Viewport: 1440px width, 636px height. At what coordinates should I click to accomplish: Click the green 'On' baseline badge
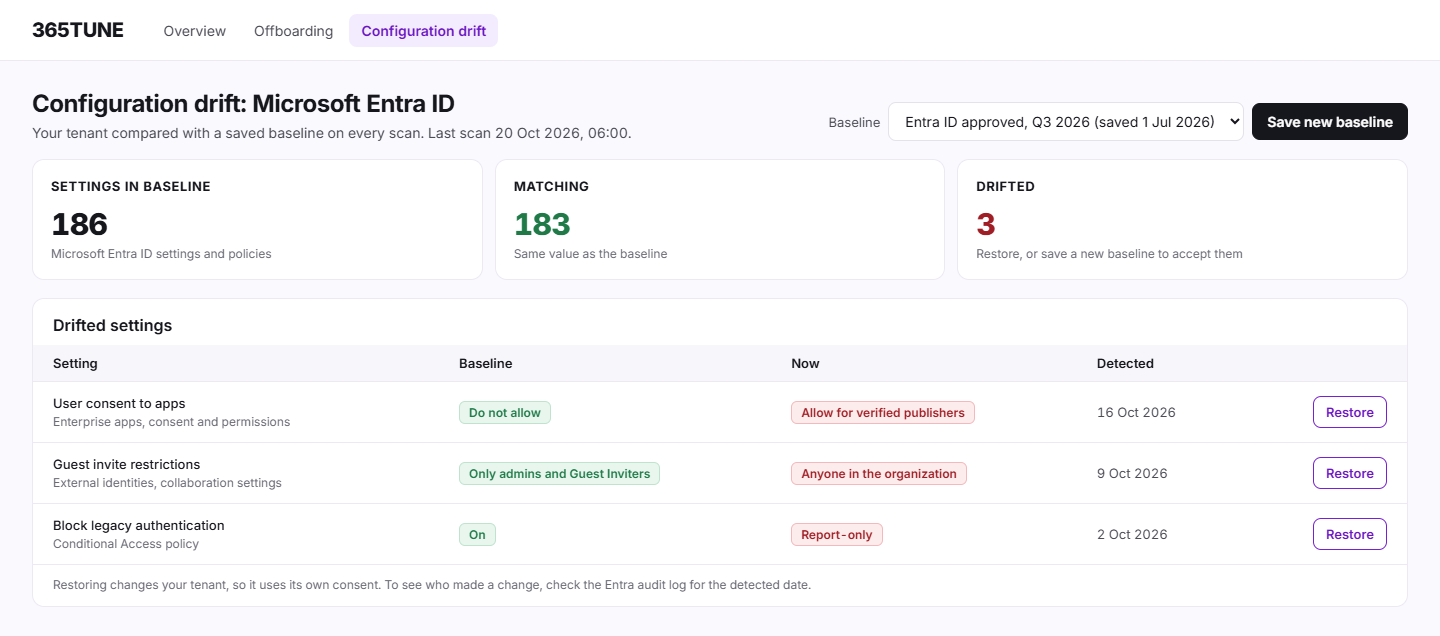pos(477,534)
